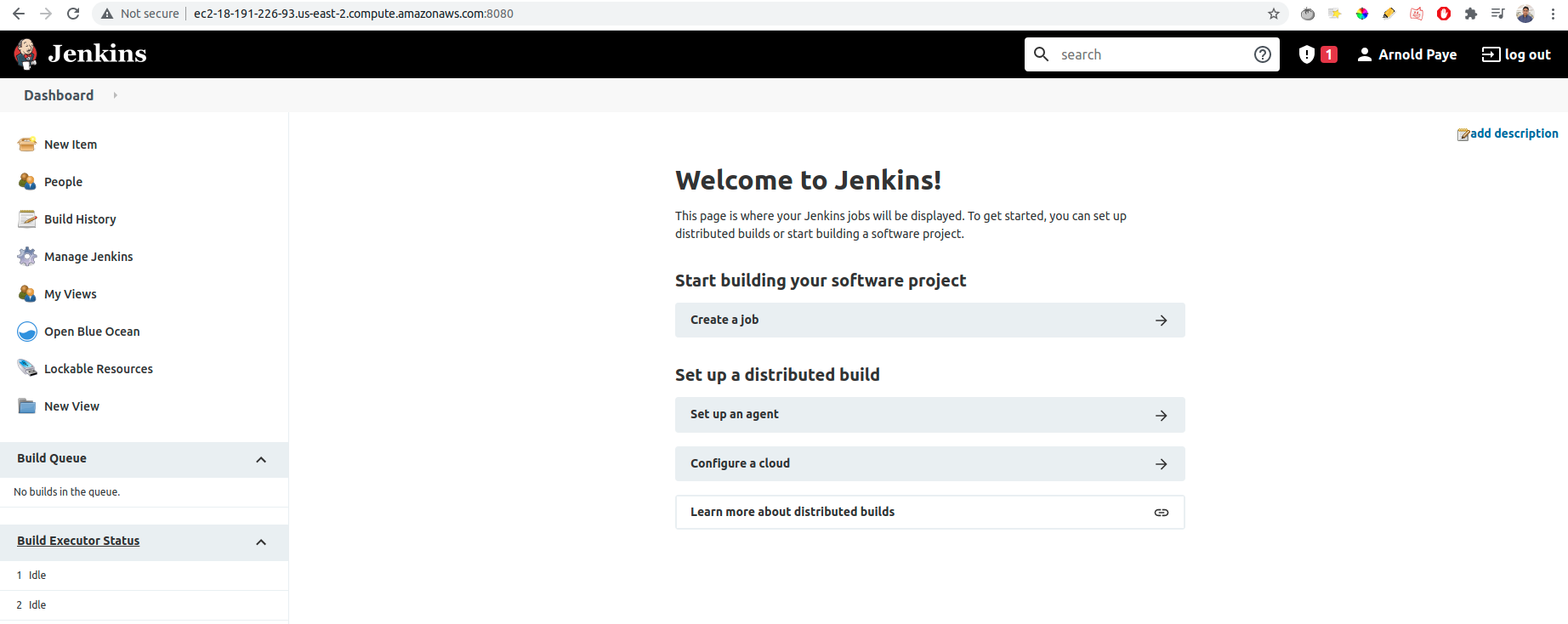The height and width of the screenshot is (624, 1568).
Task: Click the Create a job button
Action: coord(929,321)
